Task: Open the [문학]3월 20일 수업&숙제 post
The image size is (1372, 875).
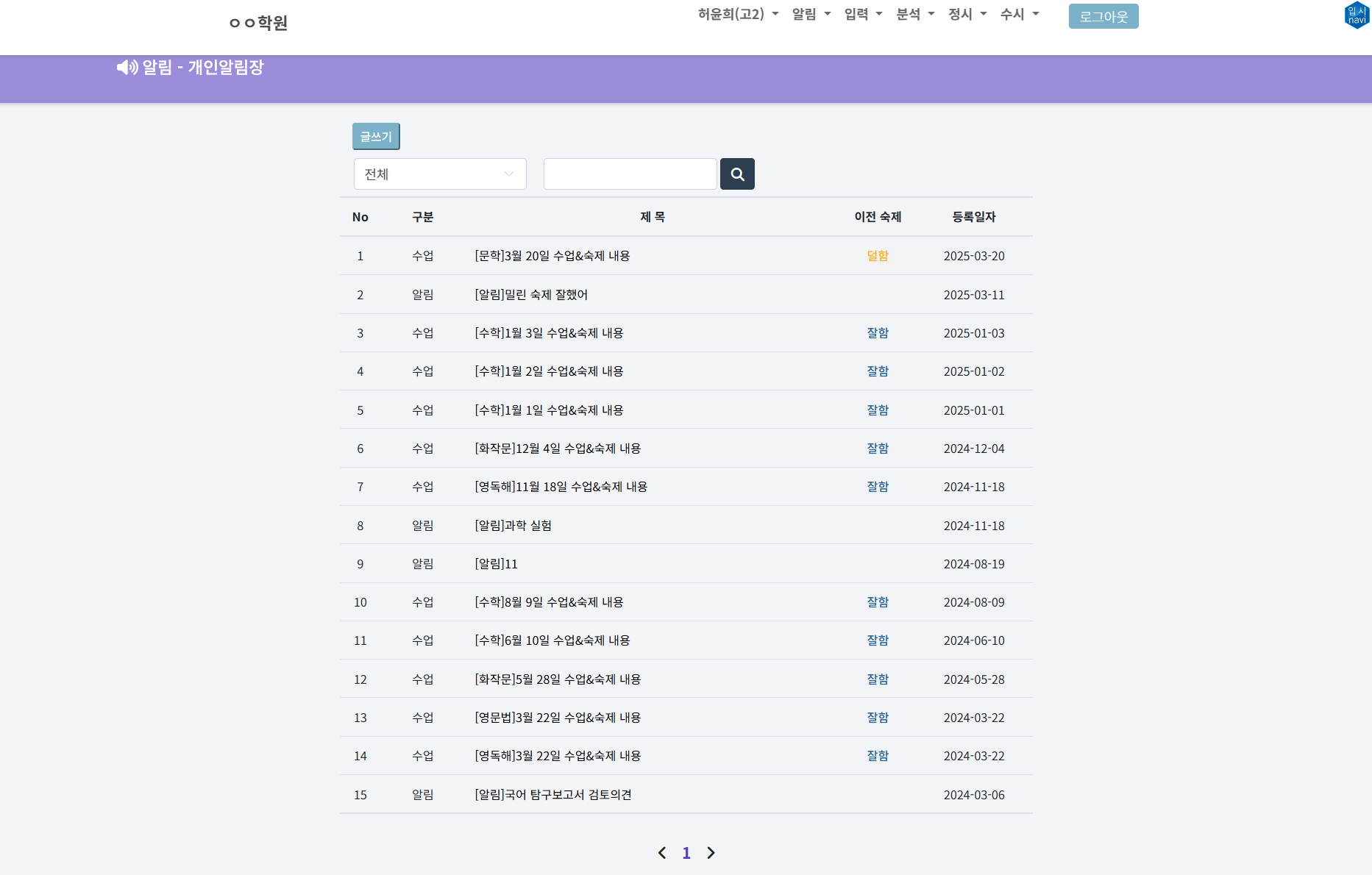Action: (x=552, y=256)
